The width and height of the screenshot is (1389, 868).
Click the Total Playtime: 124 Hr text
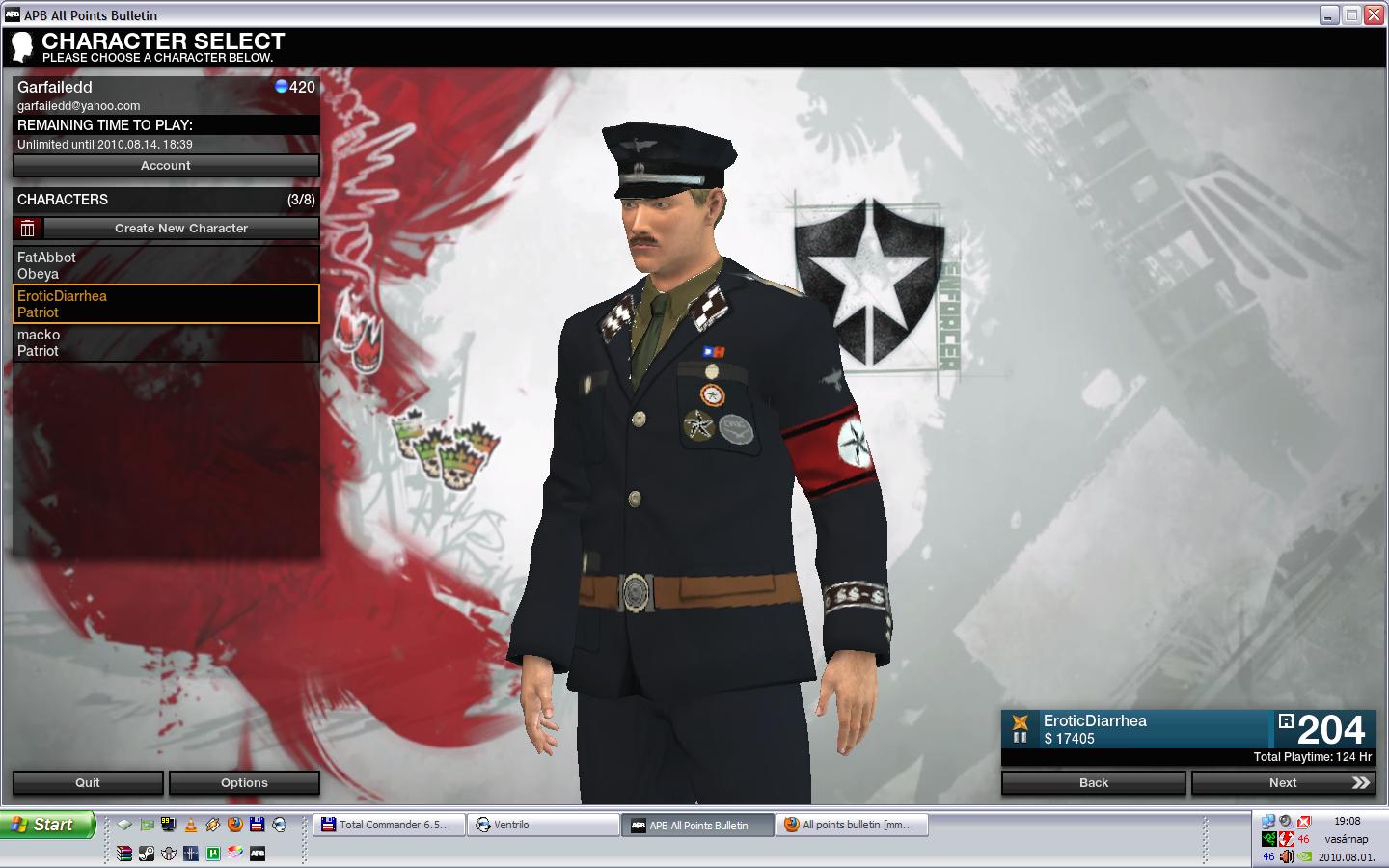(x=1313, y=757)
